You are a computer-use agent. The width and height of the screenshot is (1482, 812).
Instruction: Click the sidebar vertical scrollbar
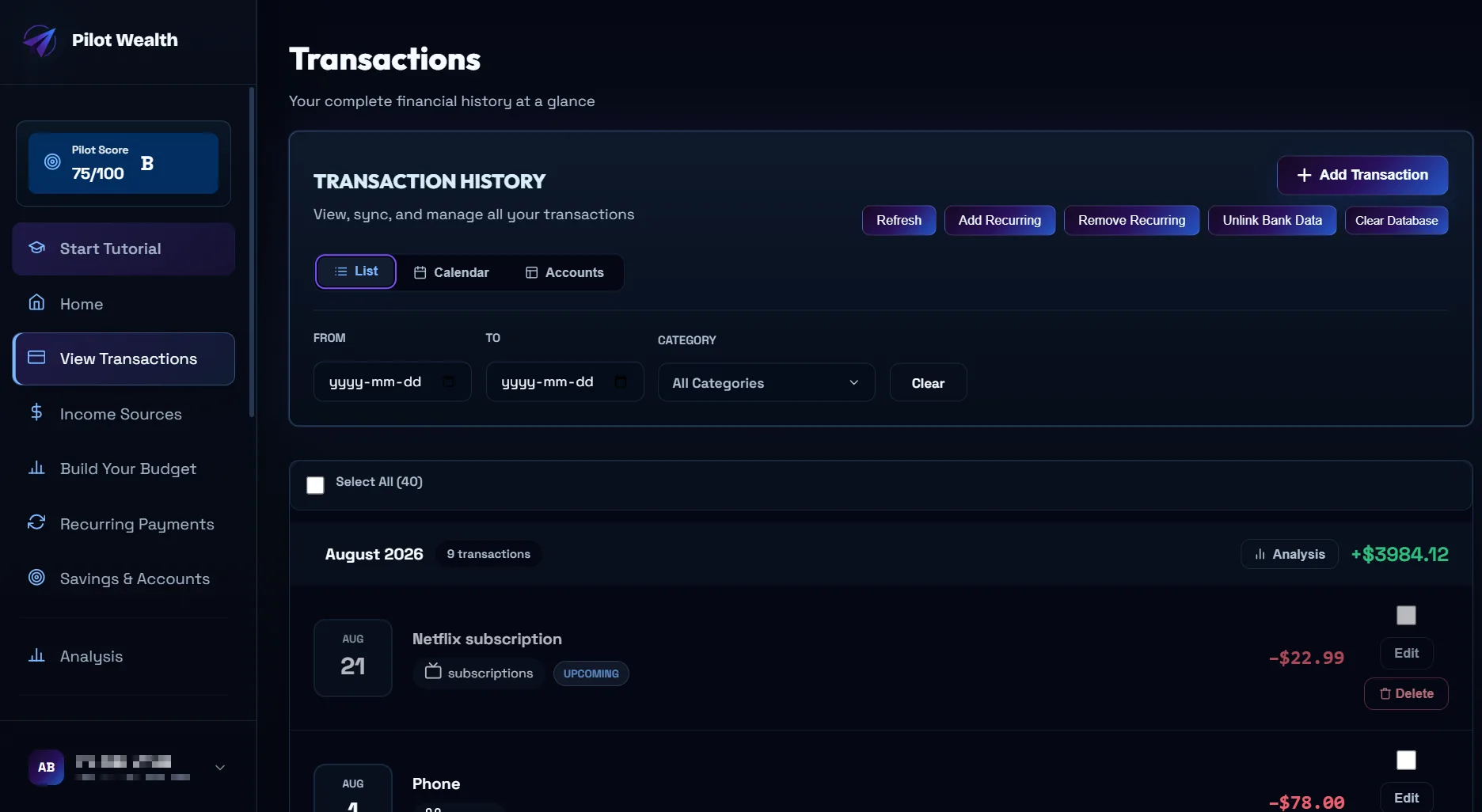pos(252,252)
